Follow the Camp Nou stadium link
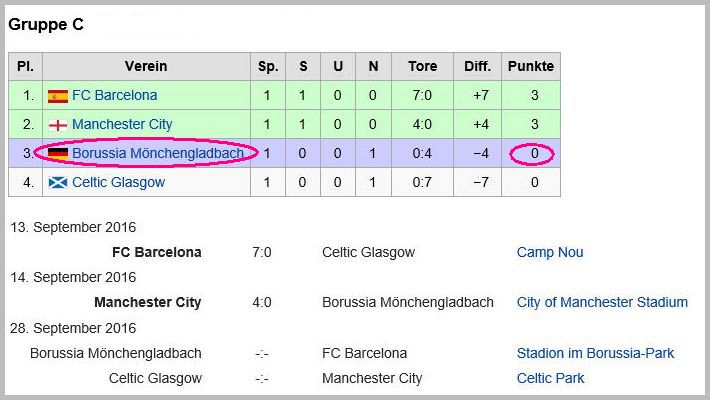 550,252
